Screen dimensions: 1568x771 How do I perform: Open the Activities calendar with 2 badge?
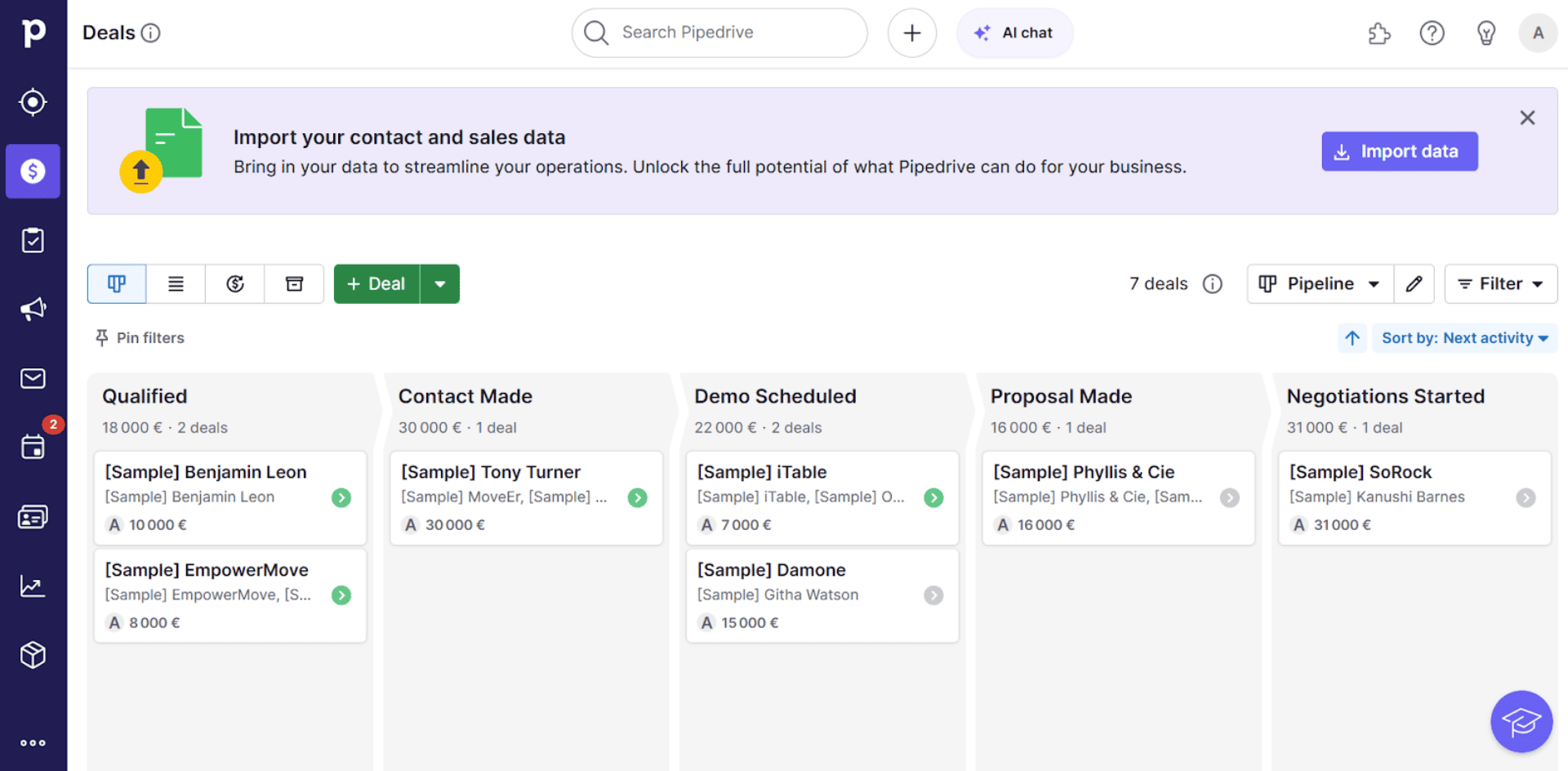(33, 447)
